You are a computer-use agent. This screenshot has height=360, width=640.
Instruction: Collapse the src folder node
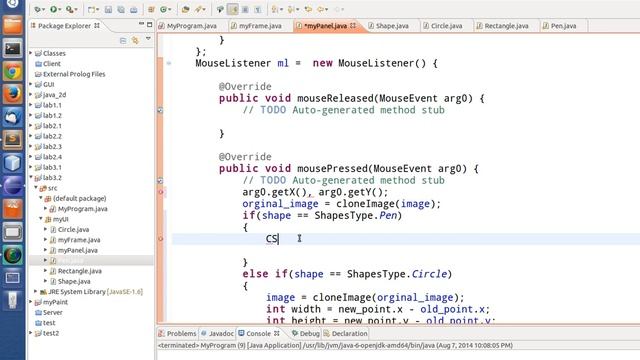click(36, 187)
